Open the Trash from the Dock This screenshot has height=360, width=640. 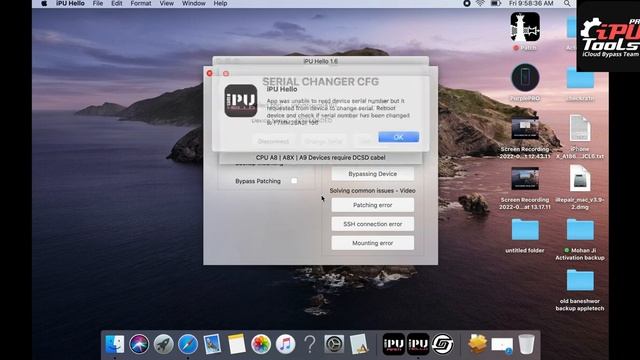tap(526, 344)
